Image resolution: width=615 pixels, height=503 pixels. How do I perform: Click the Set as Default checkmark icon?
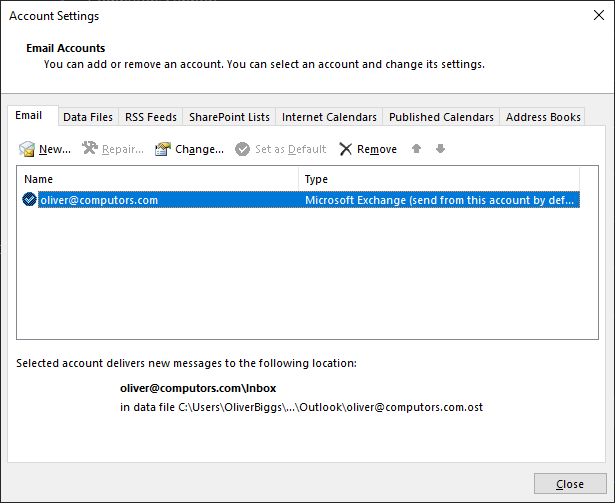242,149
